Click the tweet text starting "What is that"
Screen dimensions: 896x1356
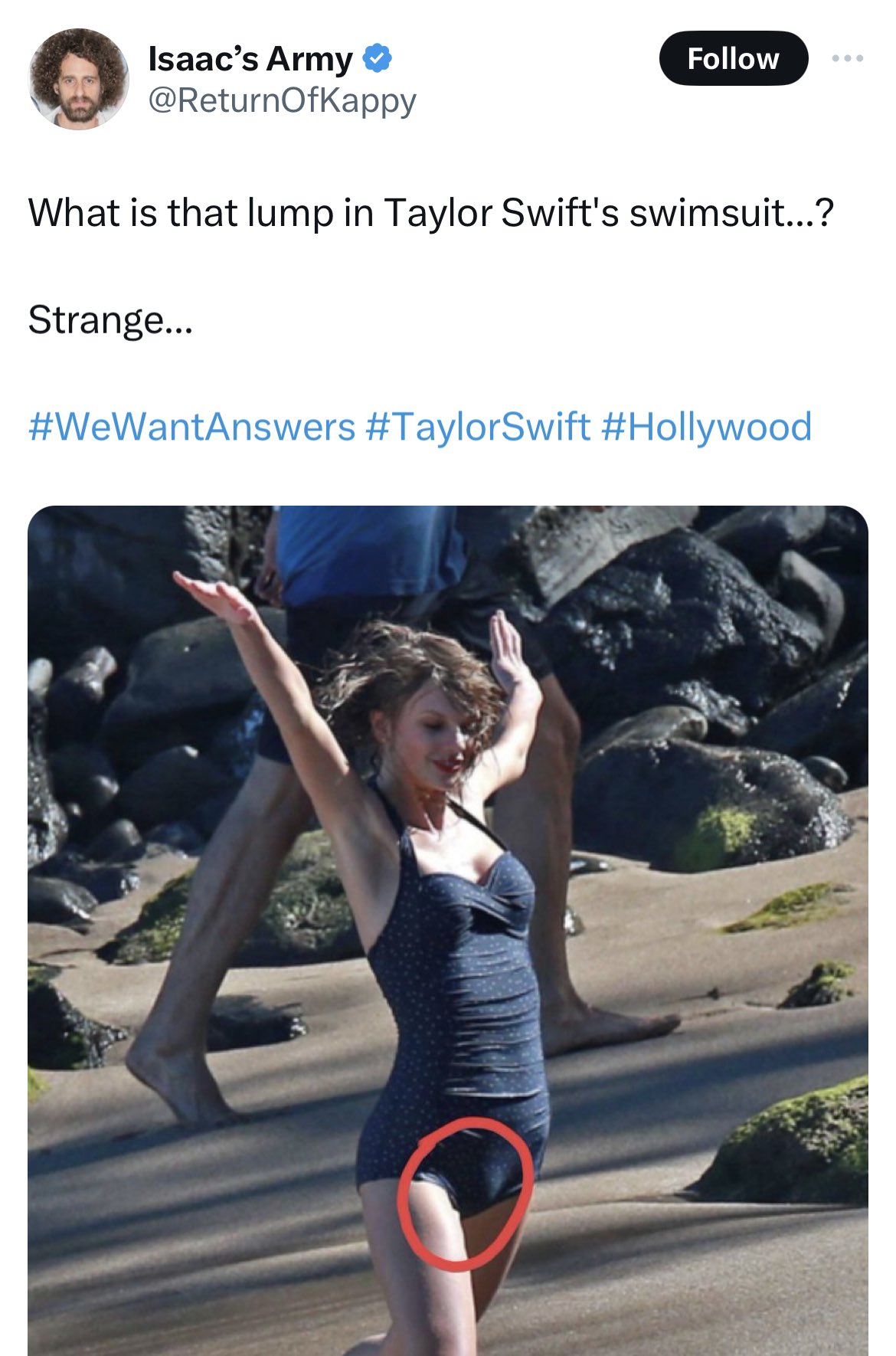click(x=430, y=213)
